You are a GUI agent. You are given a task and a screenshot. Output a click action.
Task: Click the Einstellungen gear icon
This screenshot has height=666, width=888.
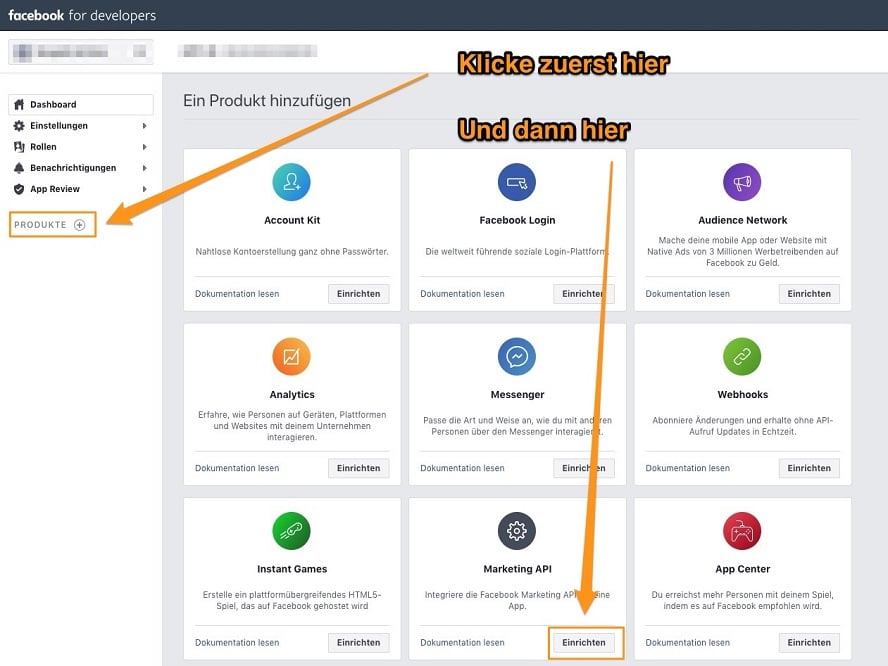[19, 126]
